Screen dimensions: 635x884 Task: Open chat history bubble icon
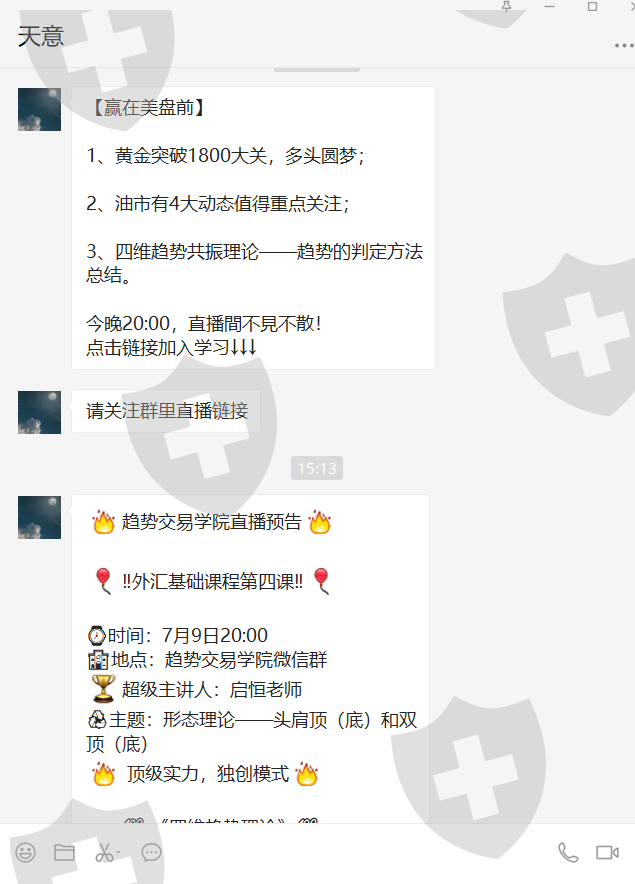[x=151, y=852]
